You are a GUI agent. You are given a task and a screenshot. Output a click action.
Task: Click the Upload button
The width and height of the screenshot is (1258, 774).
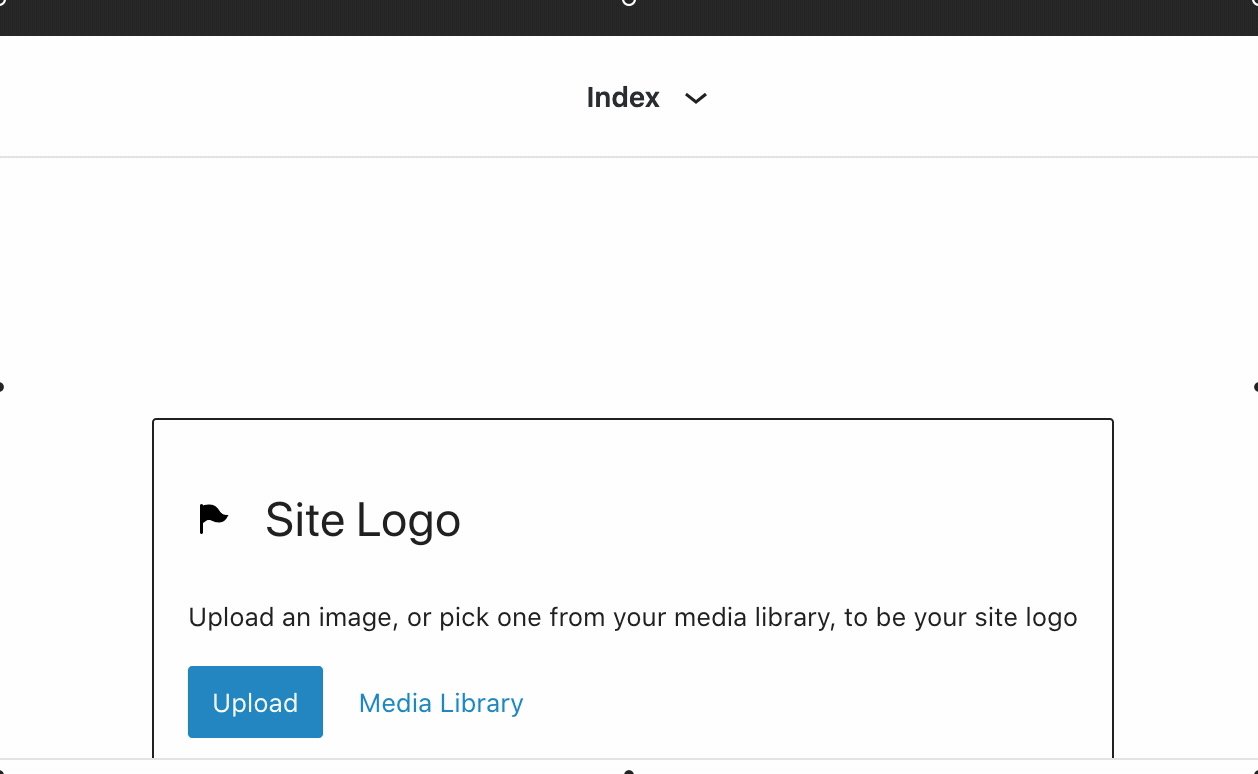point(255,702)
